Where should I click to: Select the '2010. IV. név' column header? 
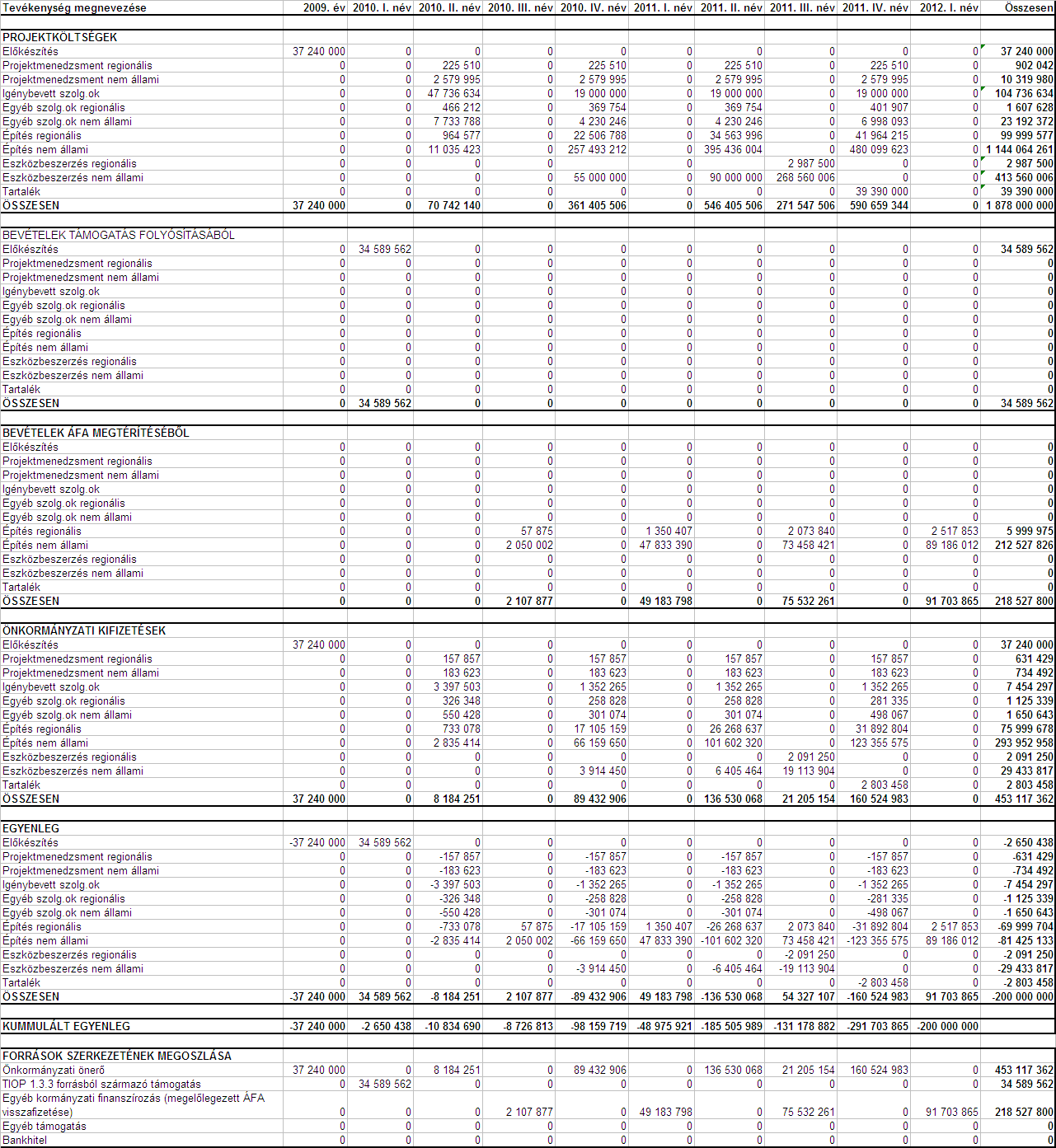593,7
